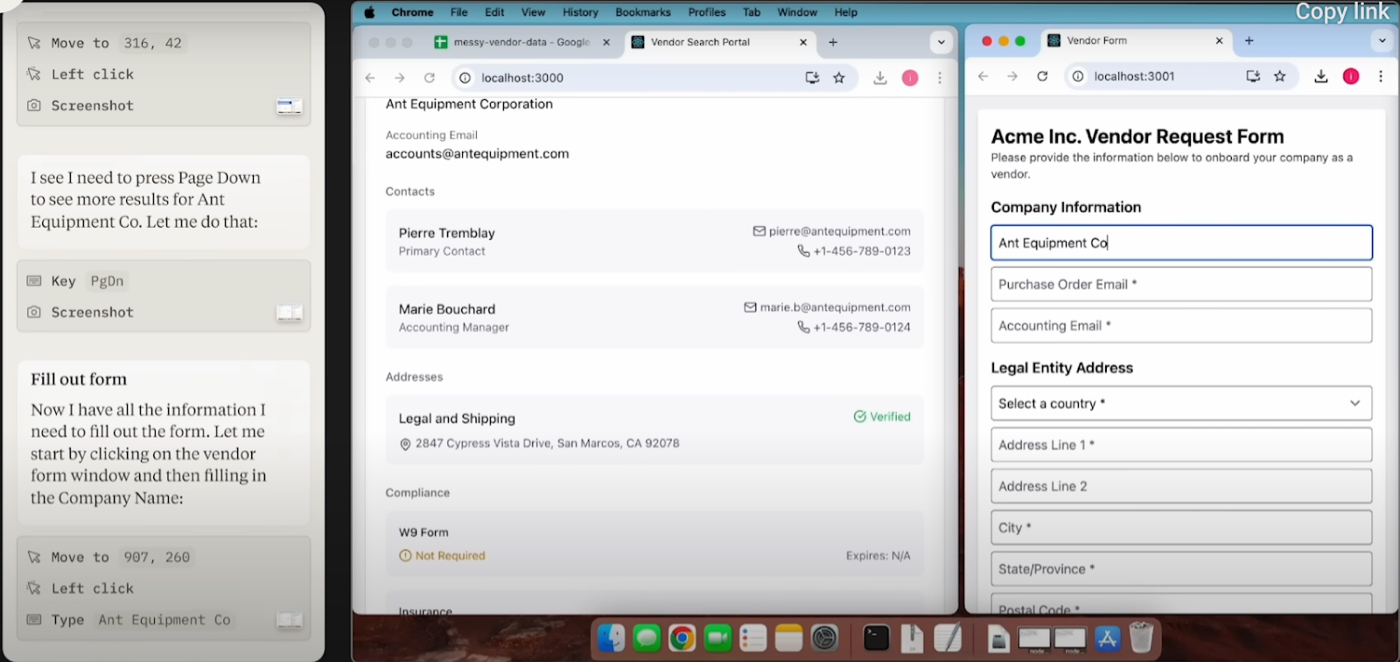Image resolution: width=1400 pixels, height=662 pixels.
Task: Reload the Vendor Search Portal page
Action: pyautogui.click(x=429, y=78)
